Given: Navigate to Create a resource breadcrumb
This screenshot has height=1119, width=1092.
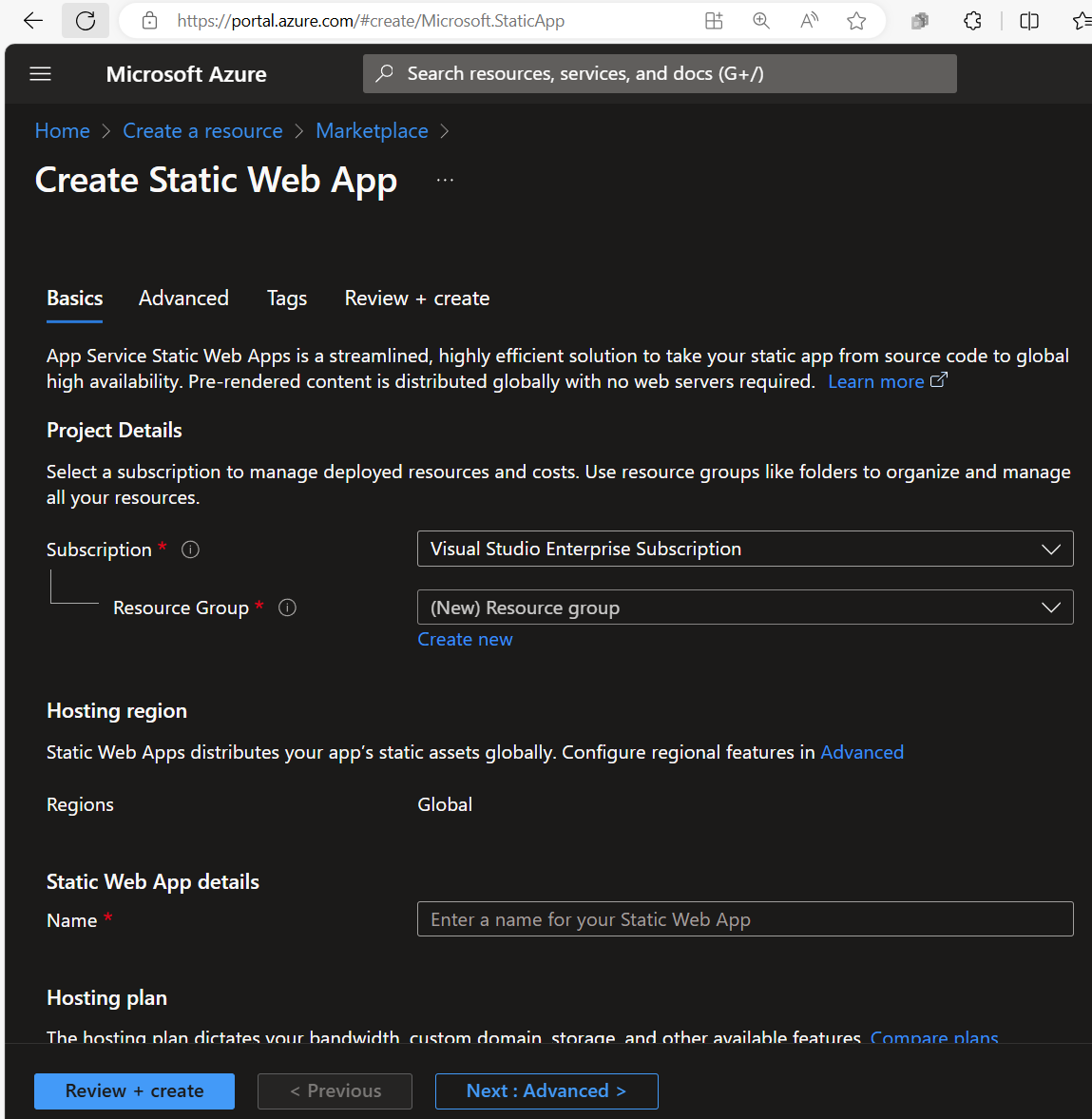Looking at the screenshot, I should tap(202, 131).
